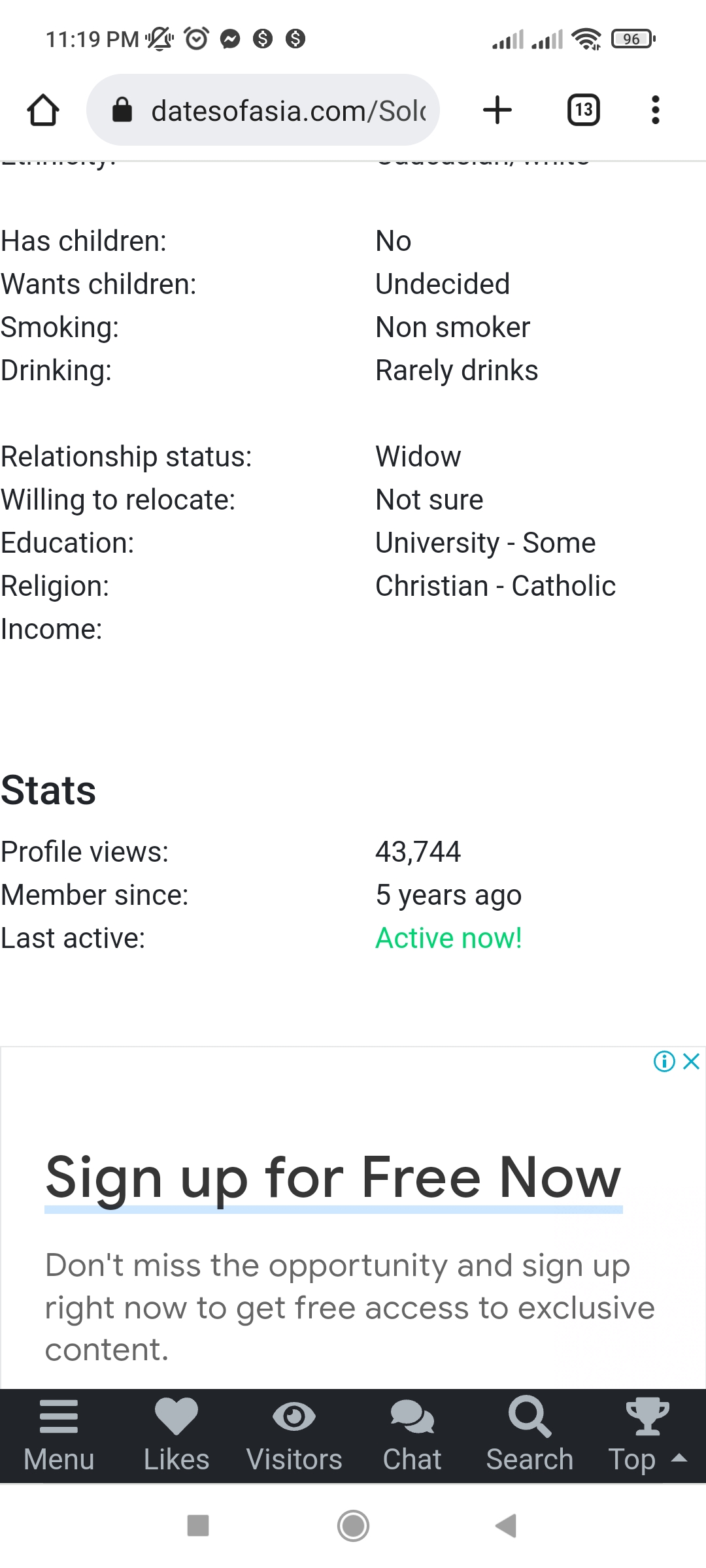
Task: Open the tab switcher showing 13
Action: click(583, 110)
